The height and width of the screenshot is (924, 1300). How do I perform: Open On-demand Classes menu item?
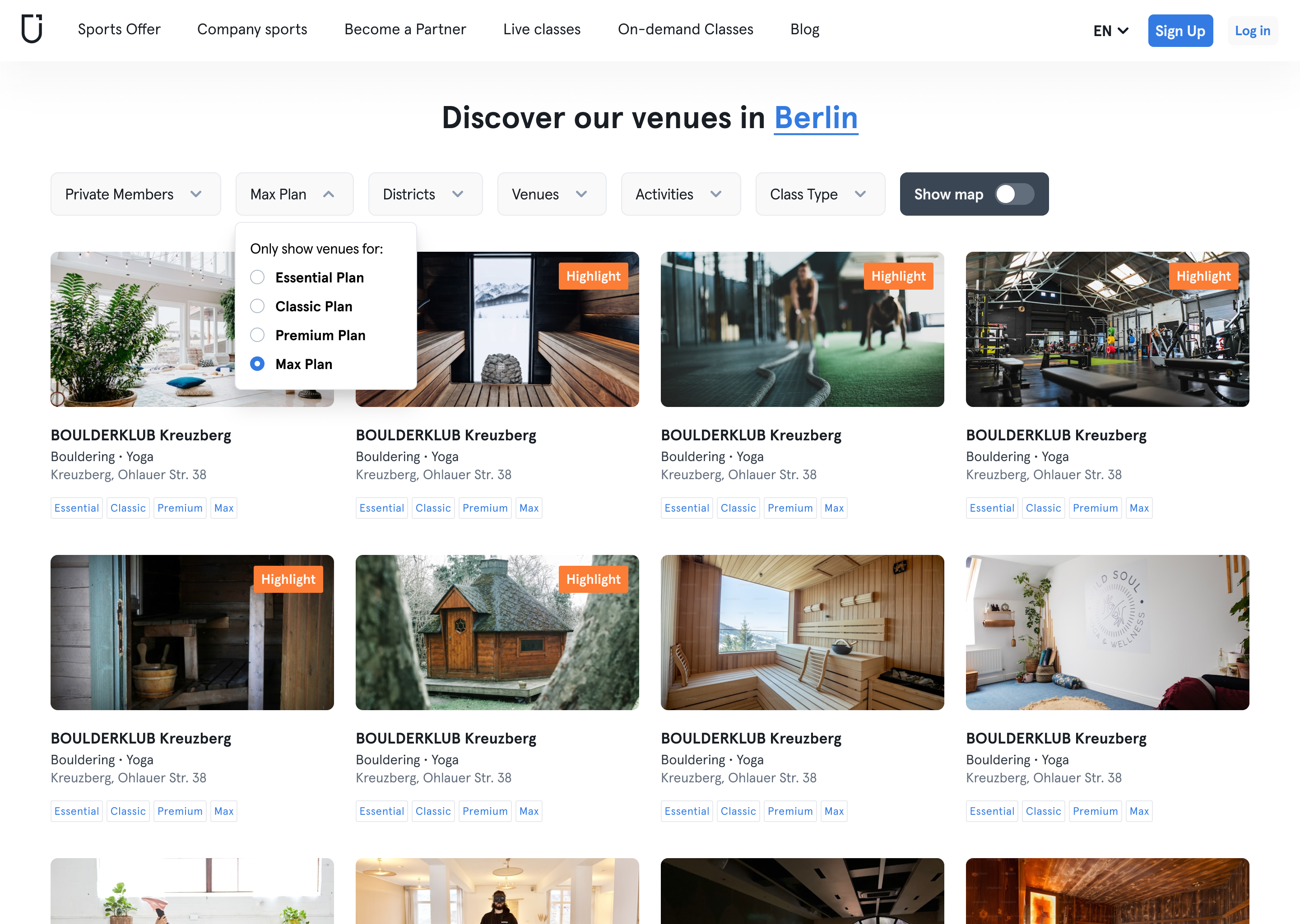pos(685,29)
